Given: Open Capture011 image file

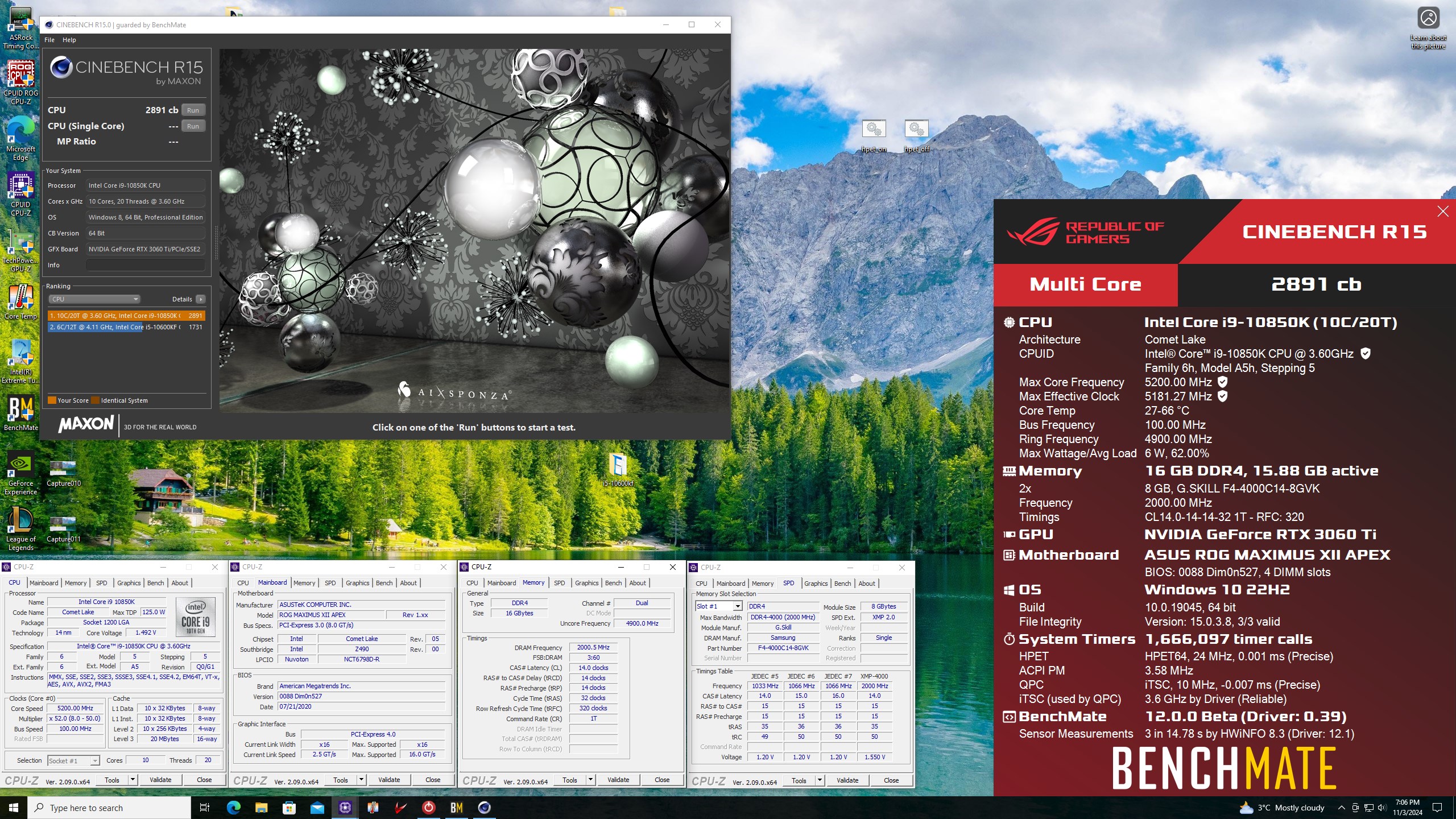Looking at the screenshot, I should click(63, 529).
